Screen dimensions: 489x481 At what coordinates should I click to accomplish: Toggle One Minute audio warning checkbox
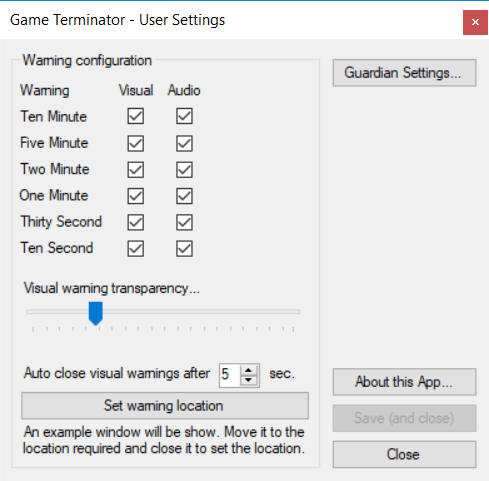tap(184, 196)
